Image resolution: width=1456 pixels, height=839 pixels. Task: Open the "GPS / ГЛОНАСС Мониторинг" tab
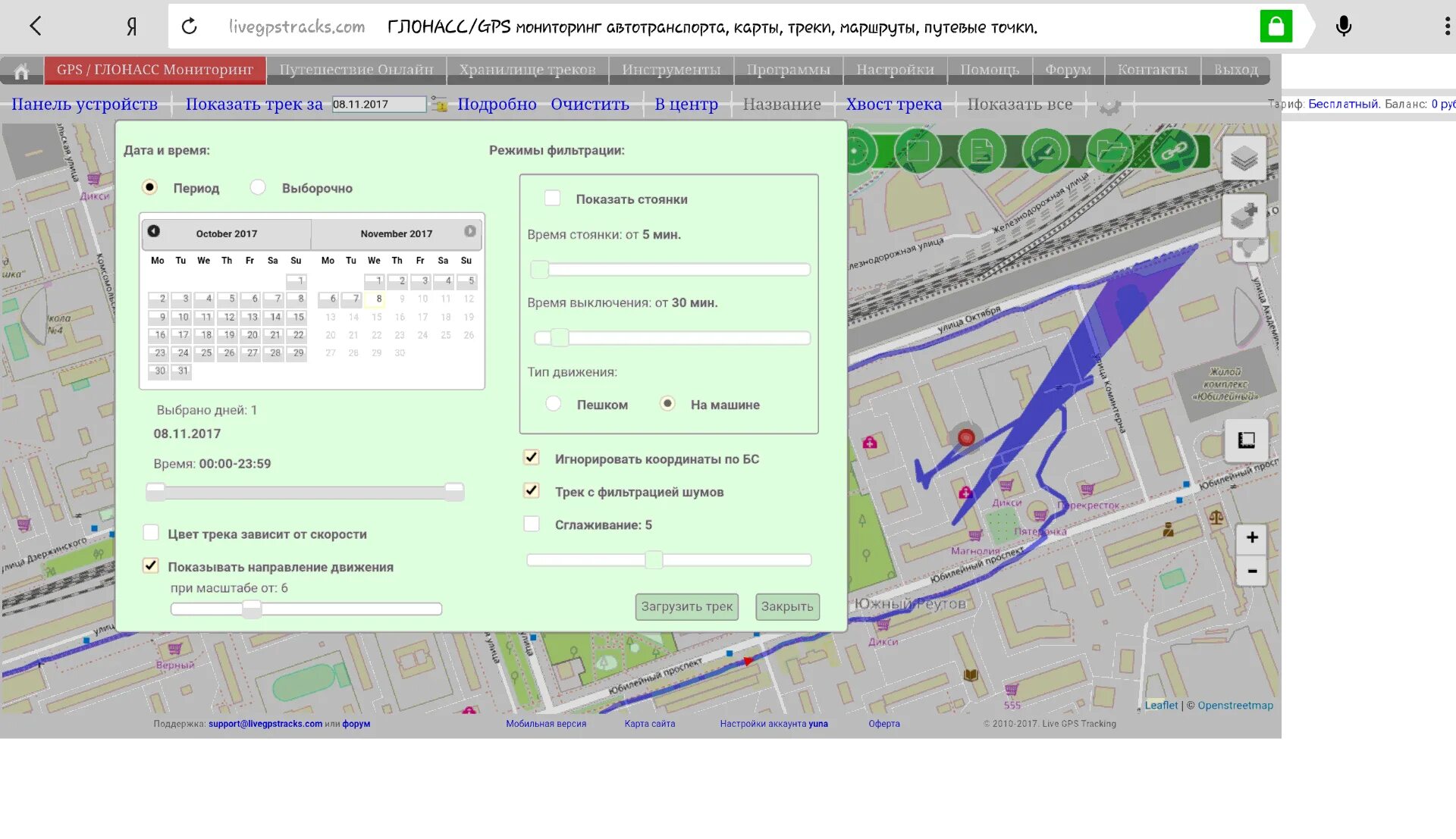pos(155,70)
